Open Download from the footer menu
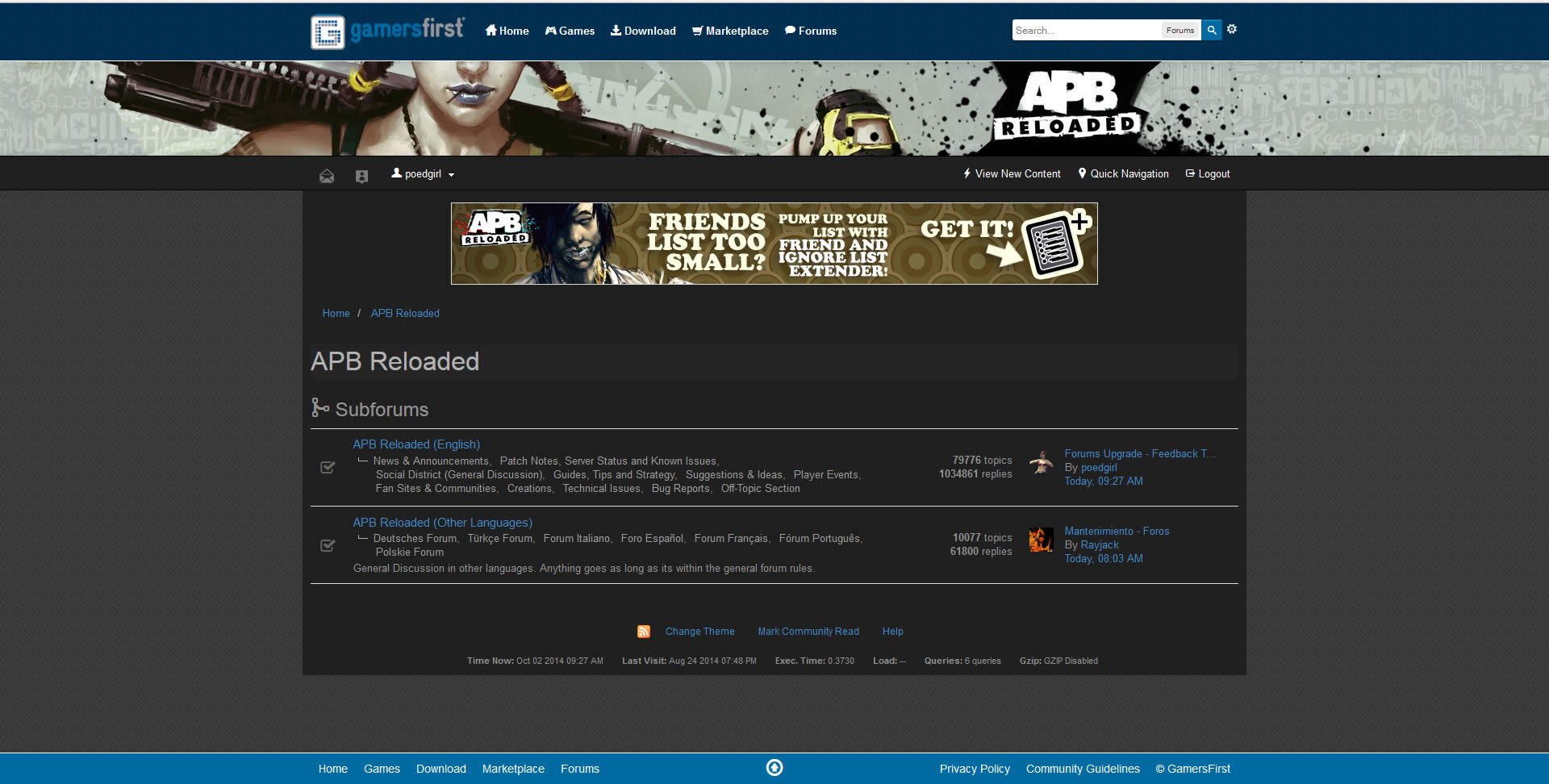 click(x=440, y=768)
